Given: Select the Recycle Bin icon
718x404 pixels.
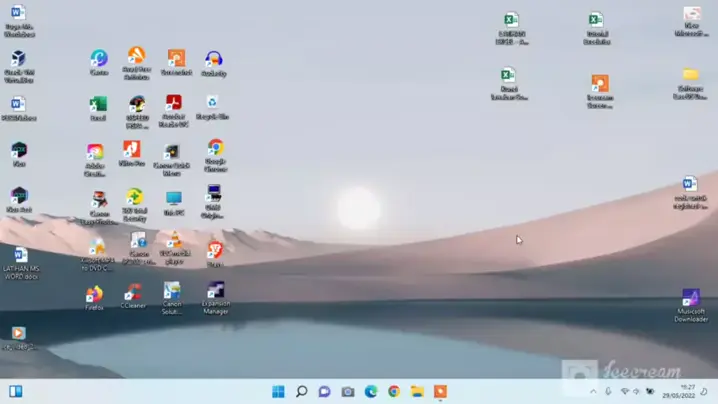Looking at the screenshot, I should pos(212,104).
